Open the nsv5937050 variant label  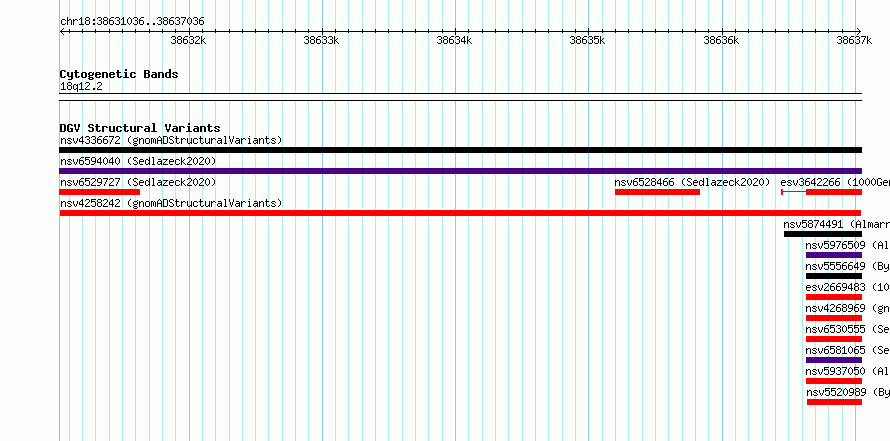tap(847, 371)
